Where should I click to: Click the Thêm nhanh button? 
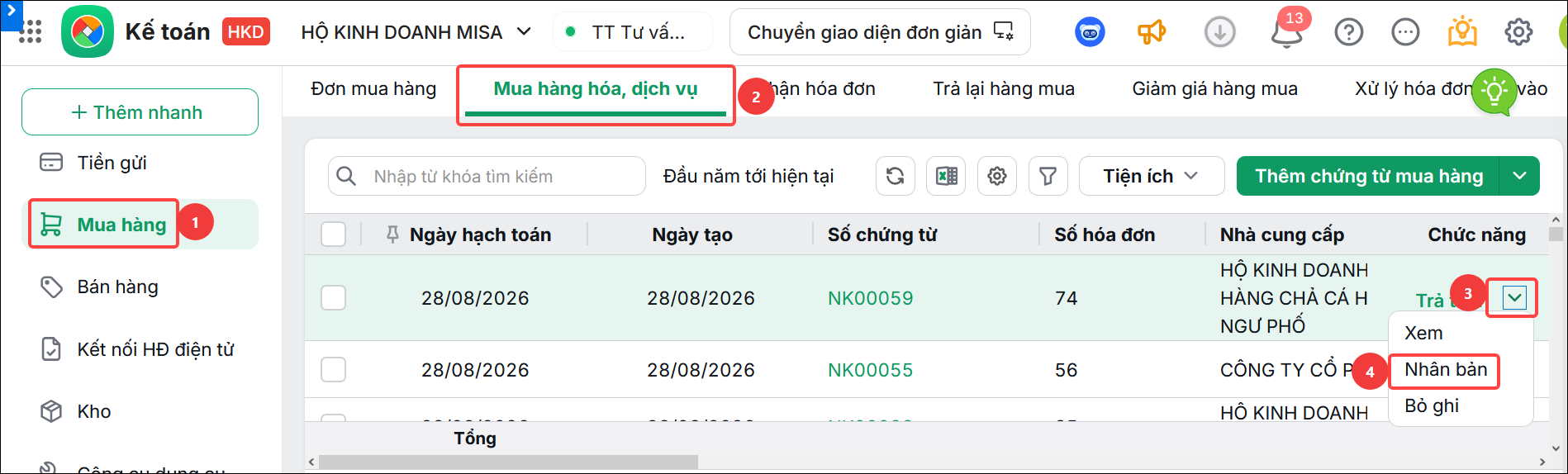140,111
